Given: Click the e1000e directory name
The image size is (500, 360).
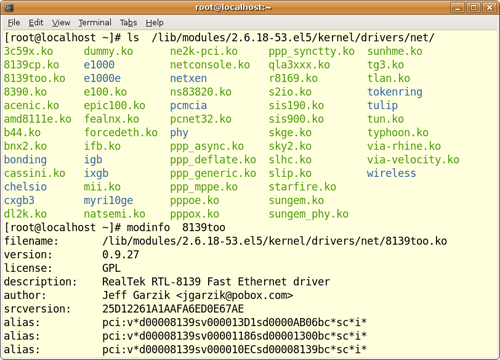Looking at the screenshot, I should (102, 78).
